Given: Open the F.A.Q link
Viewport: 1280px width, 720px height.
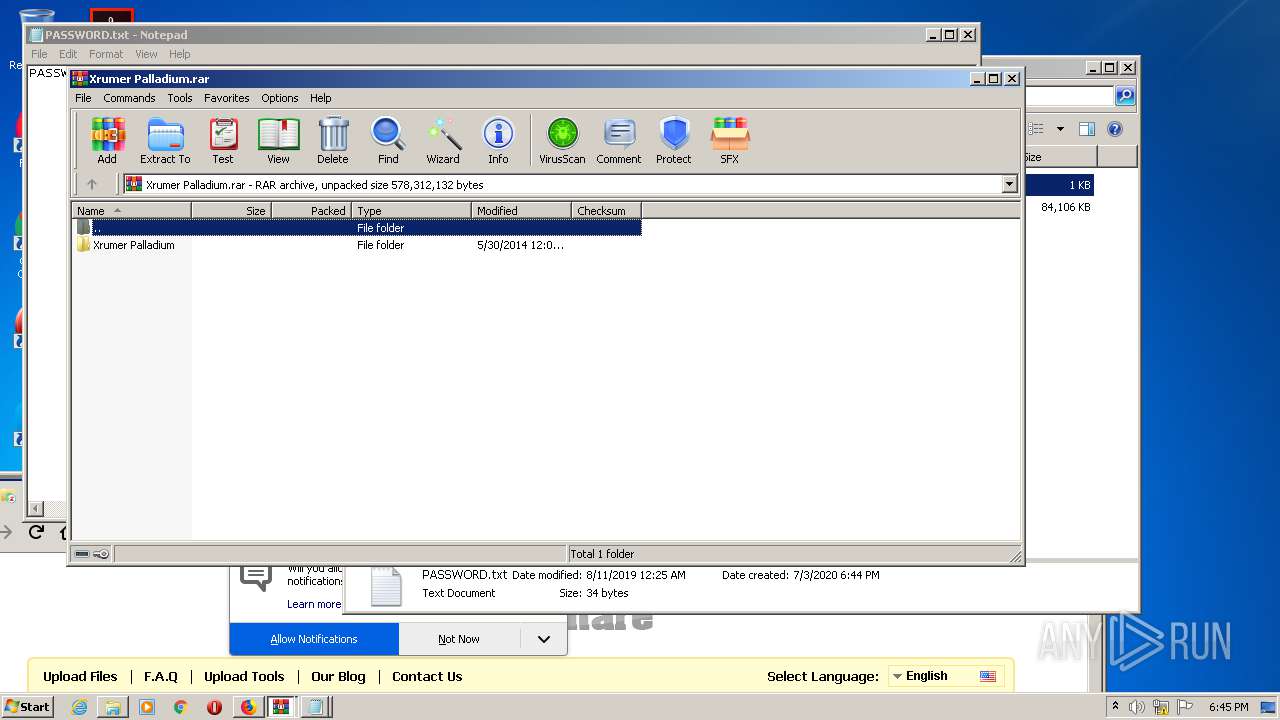Looking at the screenshot, I should (161, 676).
